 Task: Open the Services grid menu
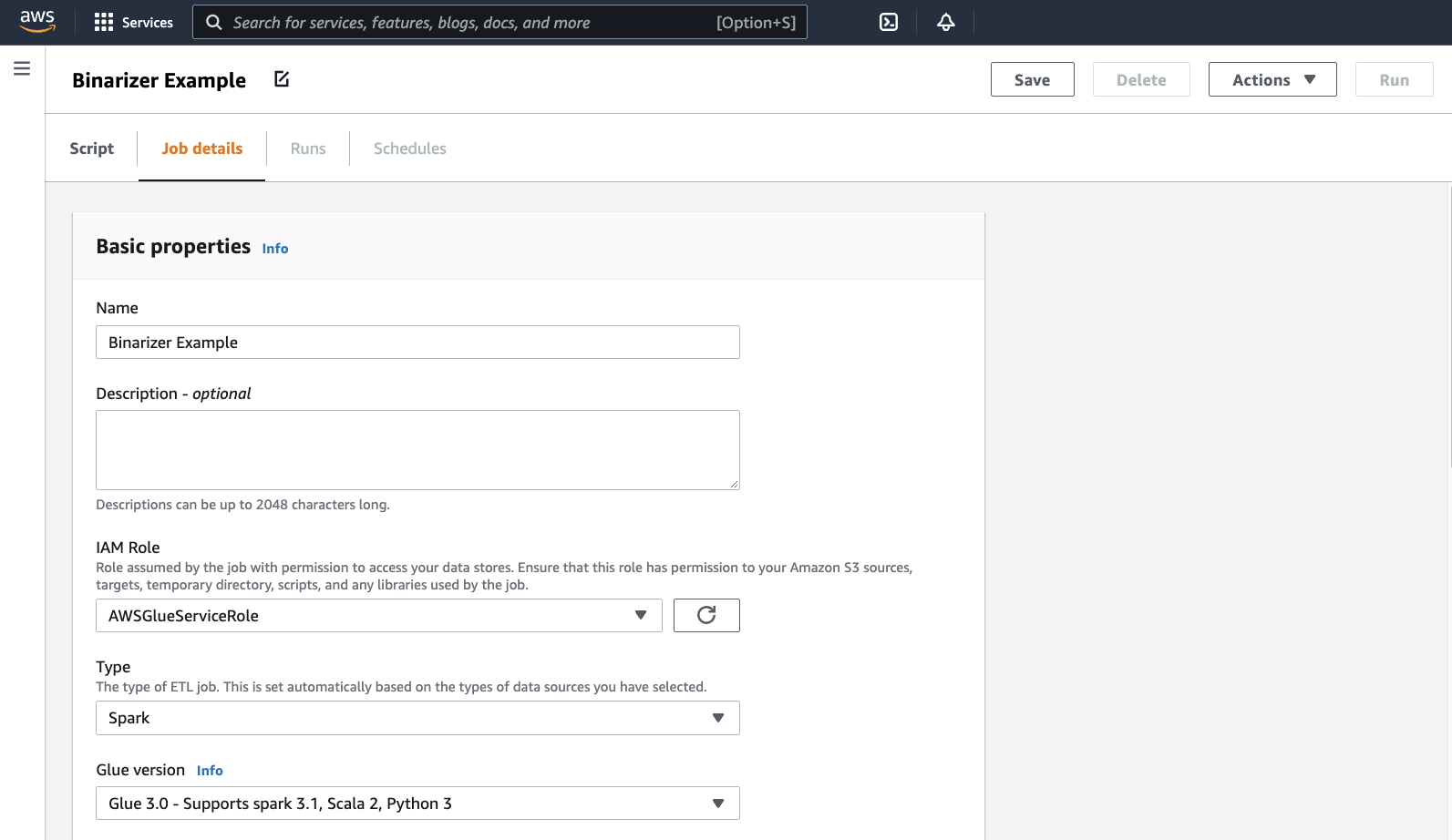pos(134,23)
